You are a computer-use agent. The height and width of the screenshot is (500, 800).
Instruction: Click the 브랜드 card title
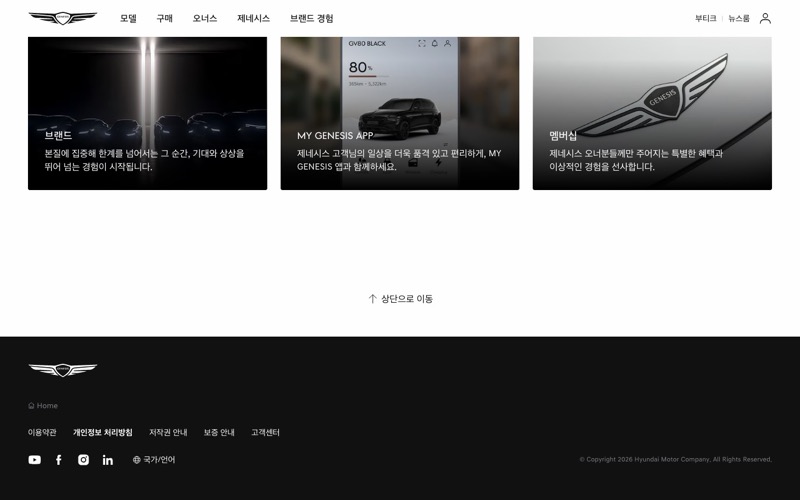coord(58,135)
